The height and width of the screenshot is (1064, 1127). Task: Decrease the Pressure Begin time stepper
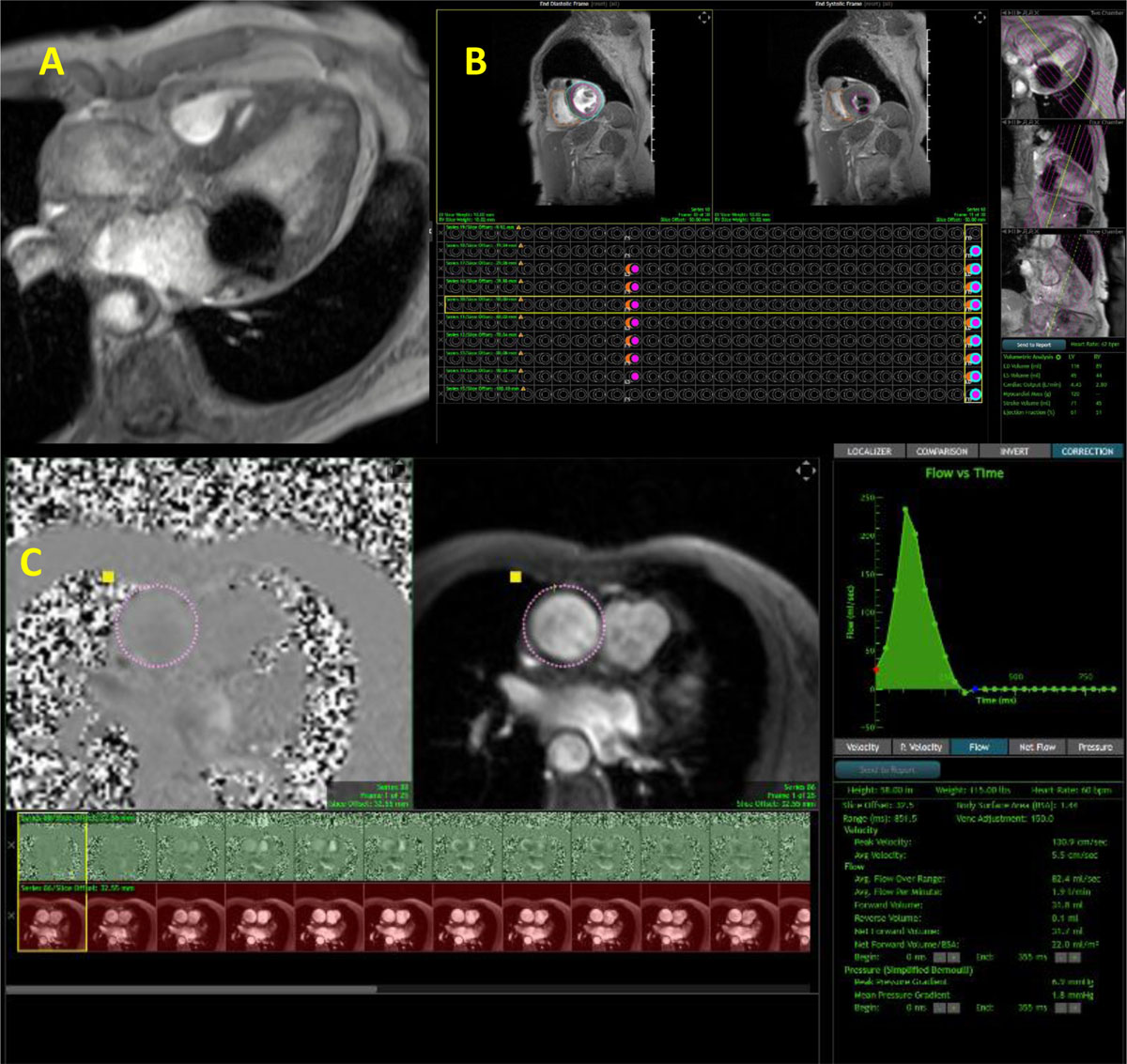tap(939, 1008)
